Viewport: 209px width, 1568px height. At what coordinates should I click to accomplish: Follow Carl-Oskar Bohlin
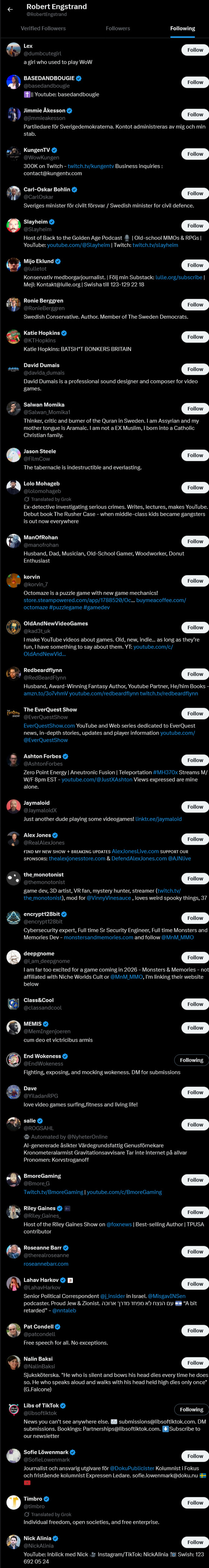pyautogui.click(x=195, y=194)
